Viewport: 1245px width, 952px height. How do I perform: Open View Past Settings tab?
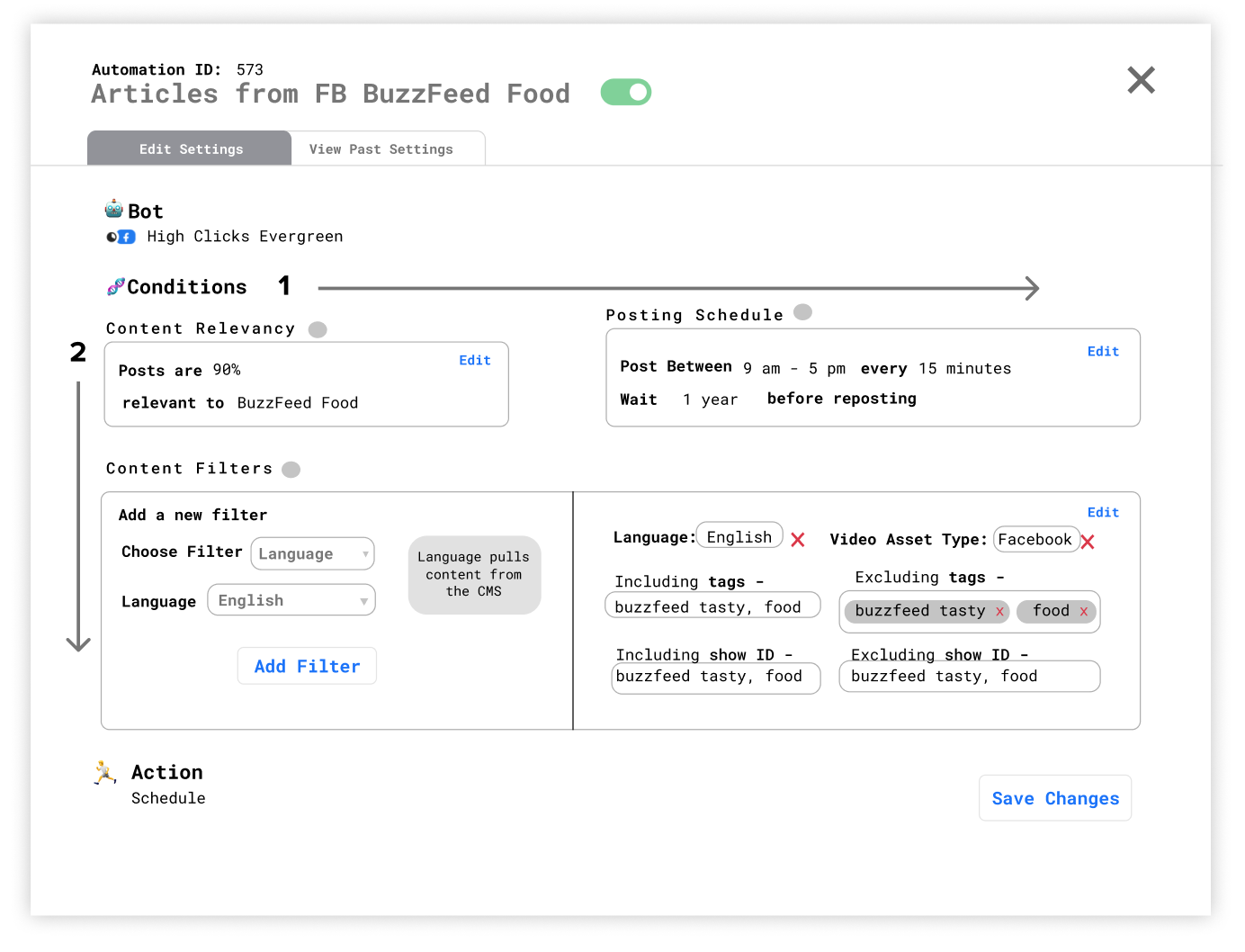(381, 148)
